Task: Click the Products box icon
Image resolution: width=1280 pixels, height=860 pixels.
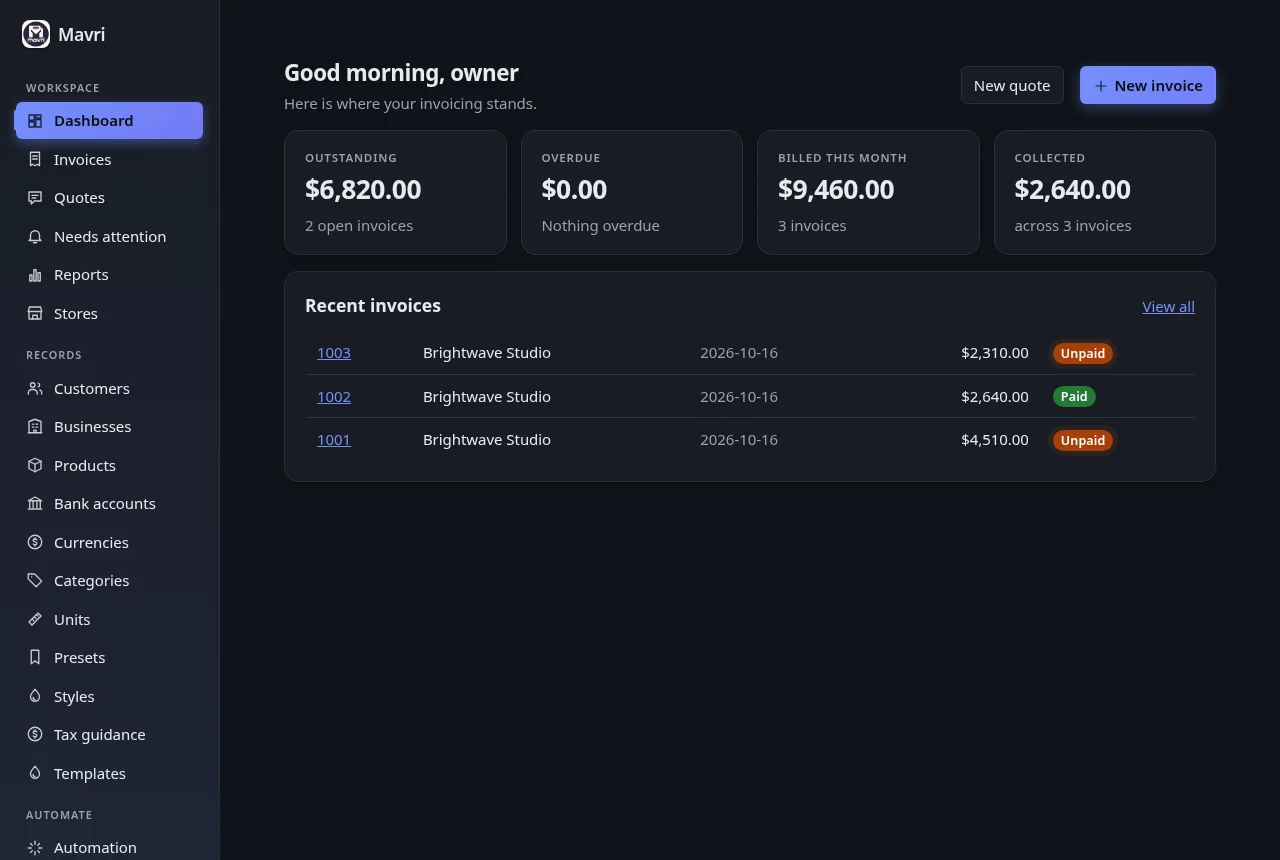Action: click(x=35, y=465)
